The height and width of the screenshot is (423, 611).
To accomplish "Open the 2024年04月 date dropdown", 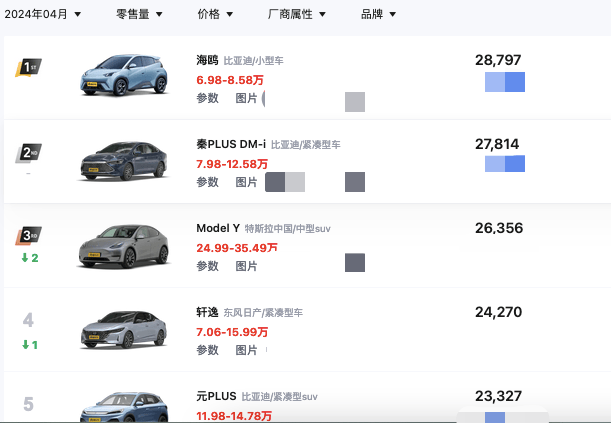I will pos(42,14).
